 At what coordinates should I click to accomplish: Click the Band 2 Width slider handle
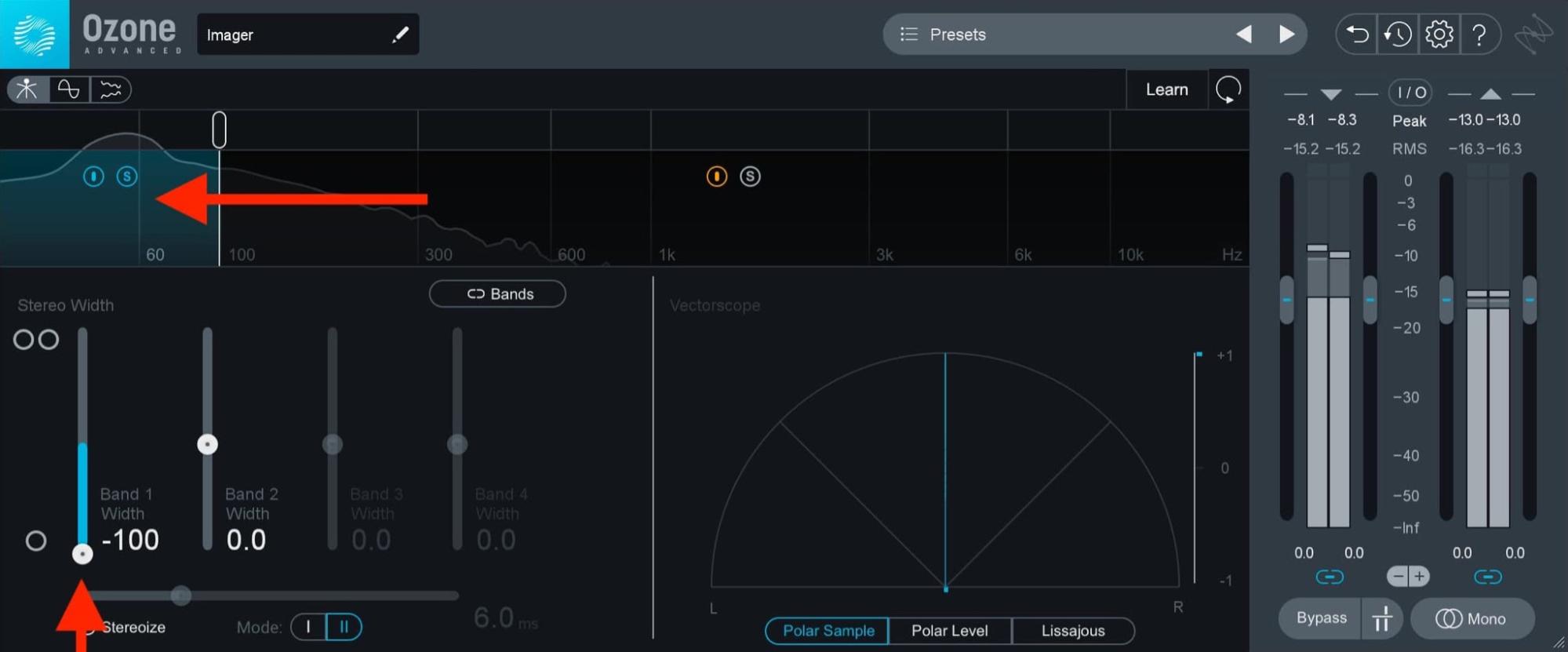(207, 444)
